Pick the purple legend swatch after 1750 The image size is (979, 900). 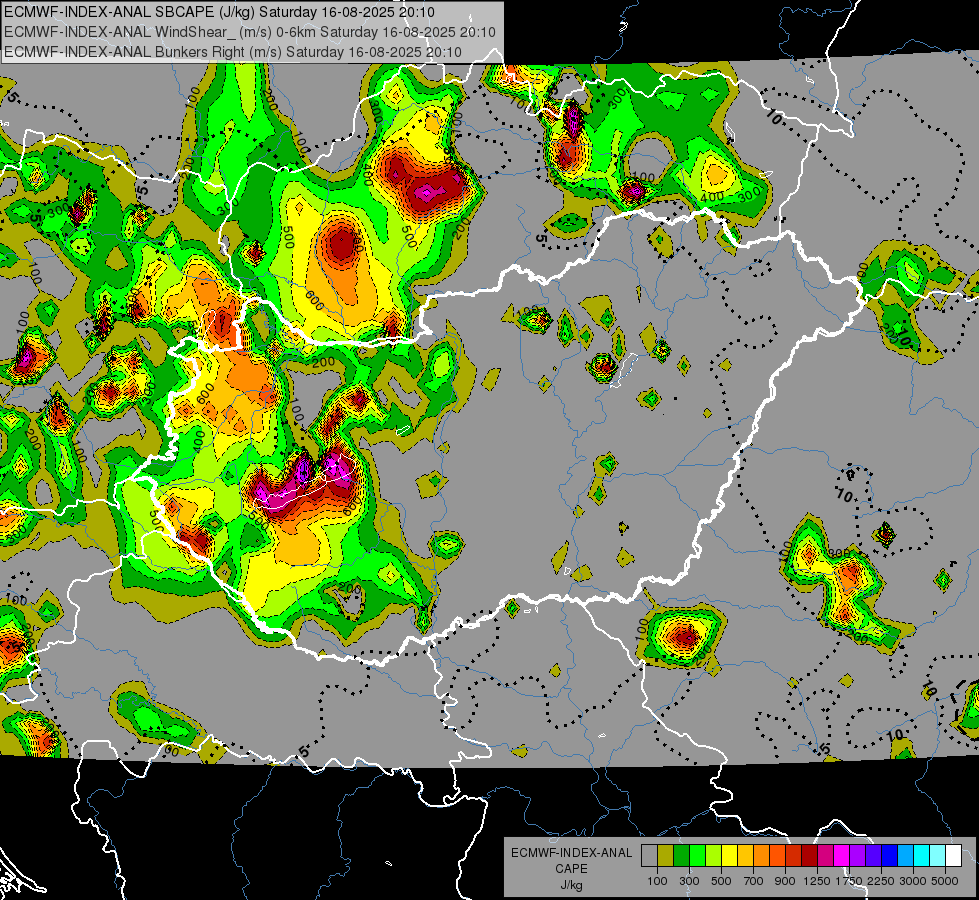click(857, 856)
